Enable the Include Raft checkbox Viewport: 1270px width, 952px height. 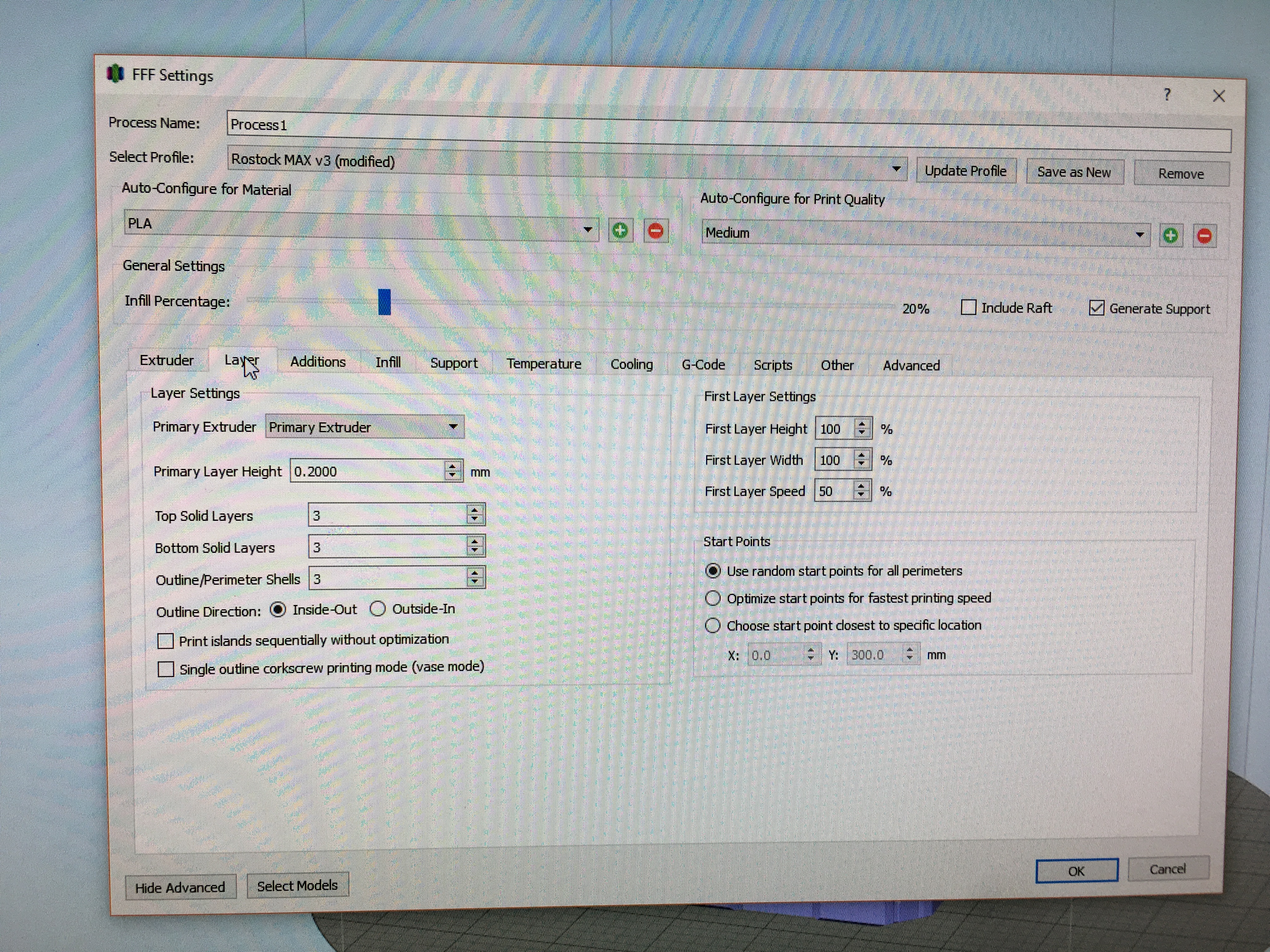click(968, 308)
